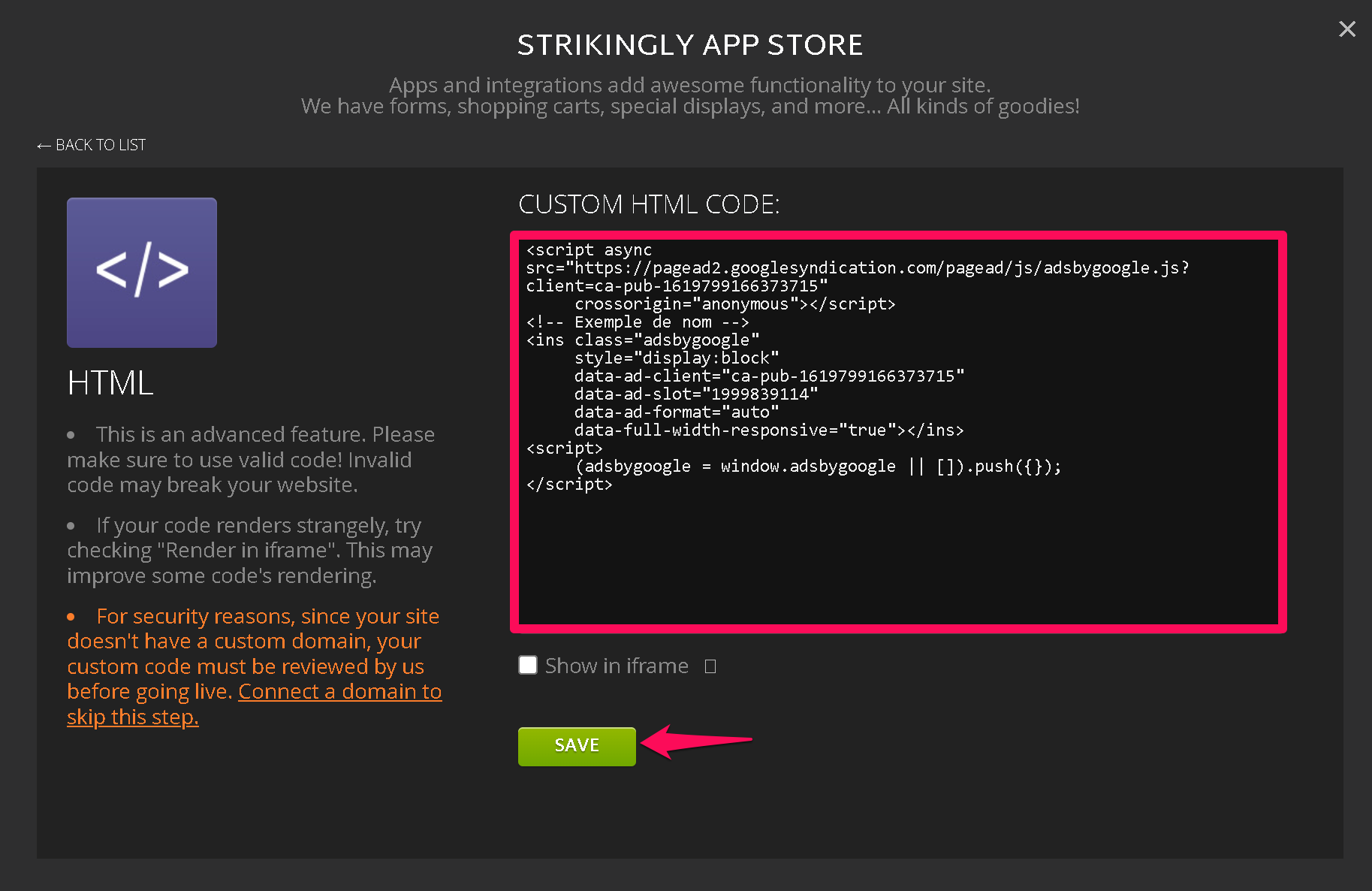This screenshot has height=891, width=1372.
Task: Enable the Show in iframe checkbox
Action: click(528, 665)
